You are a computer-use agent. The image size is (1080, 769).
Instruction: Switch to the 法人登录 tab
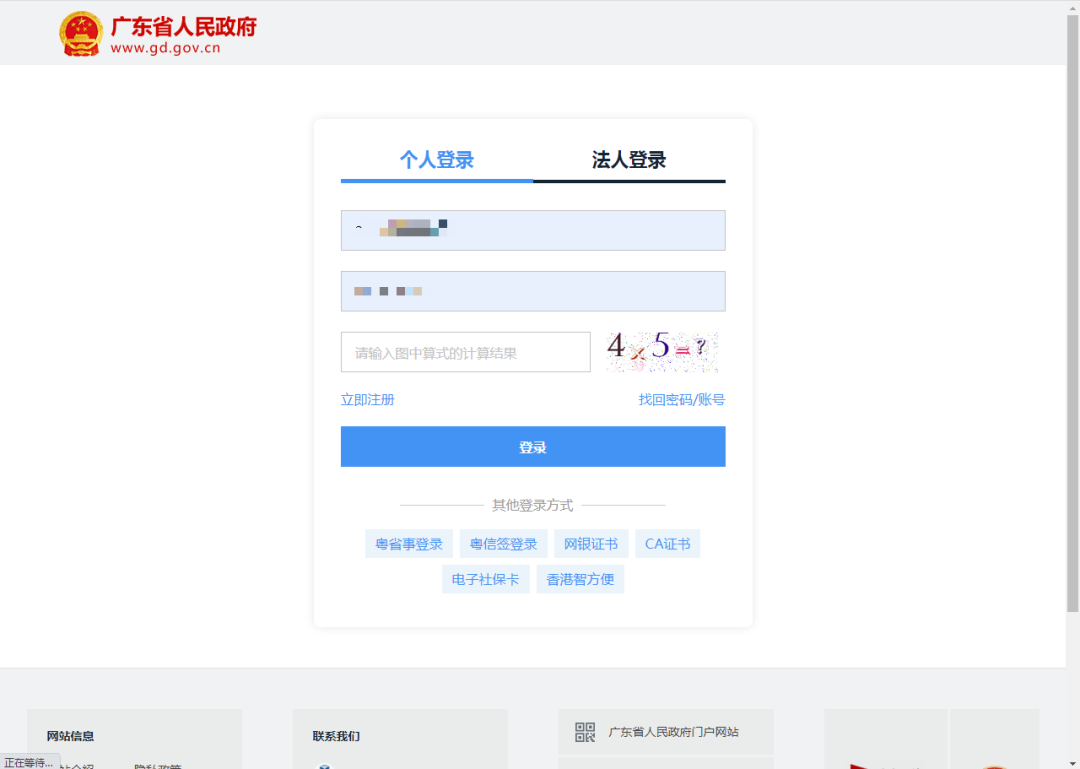pos(629,160)
